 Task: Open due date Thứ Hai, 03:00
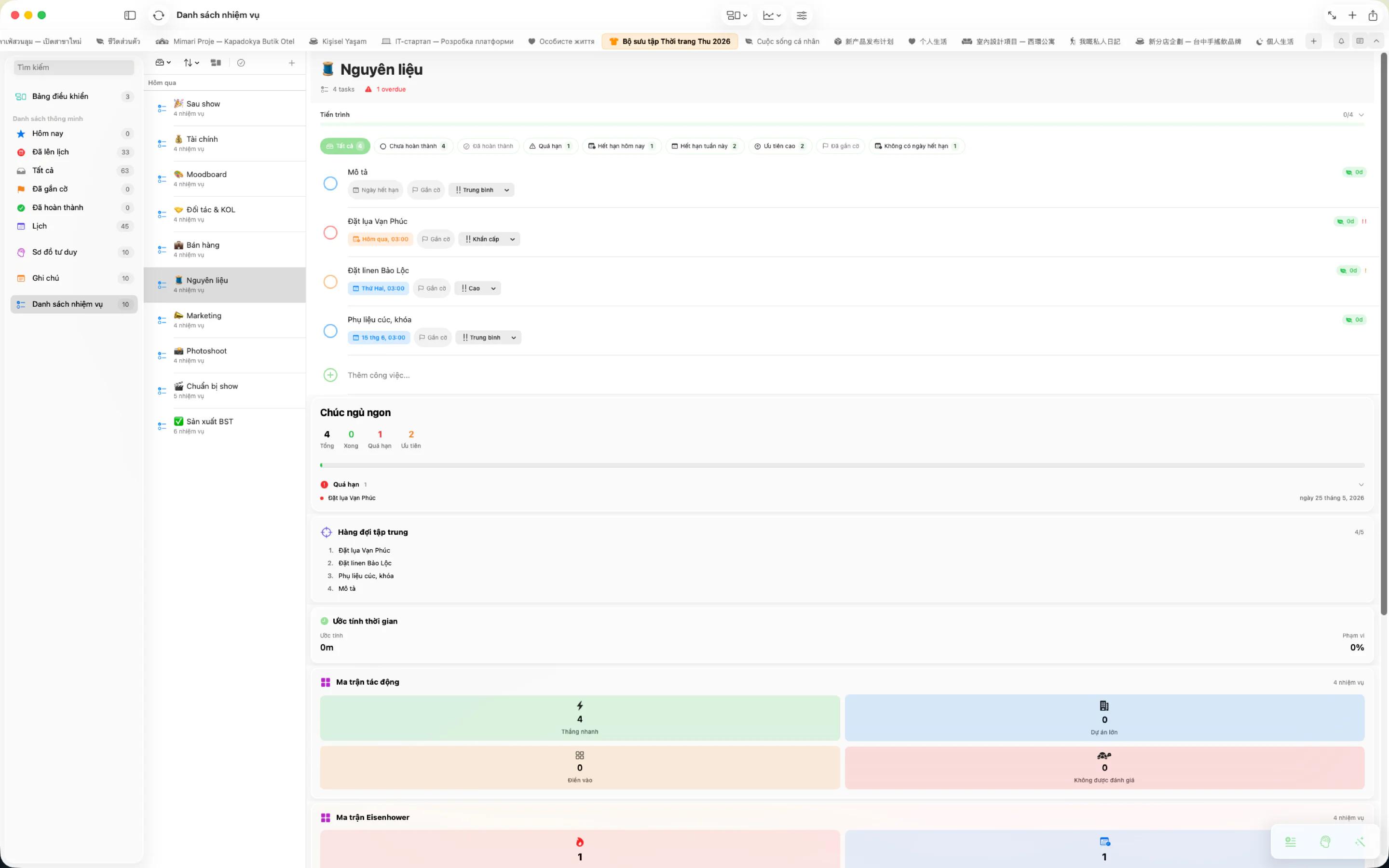(x=378, y=288)
